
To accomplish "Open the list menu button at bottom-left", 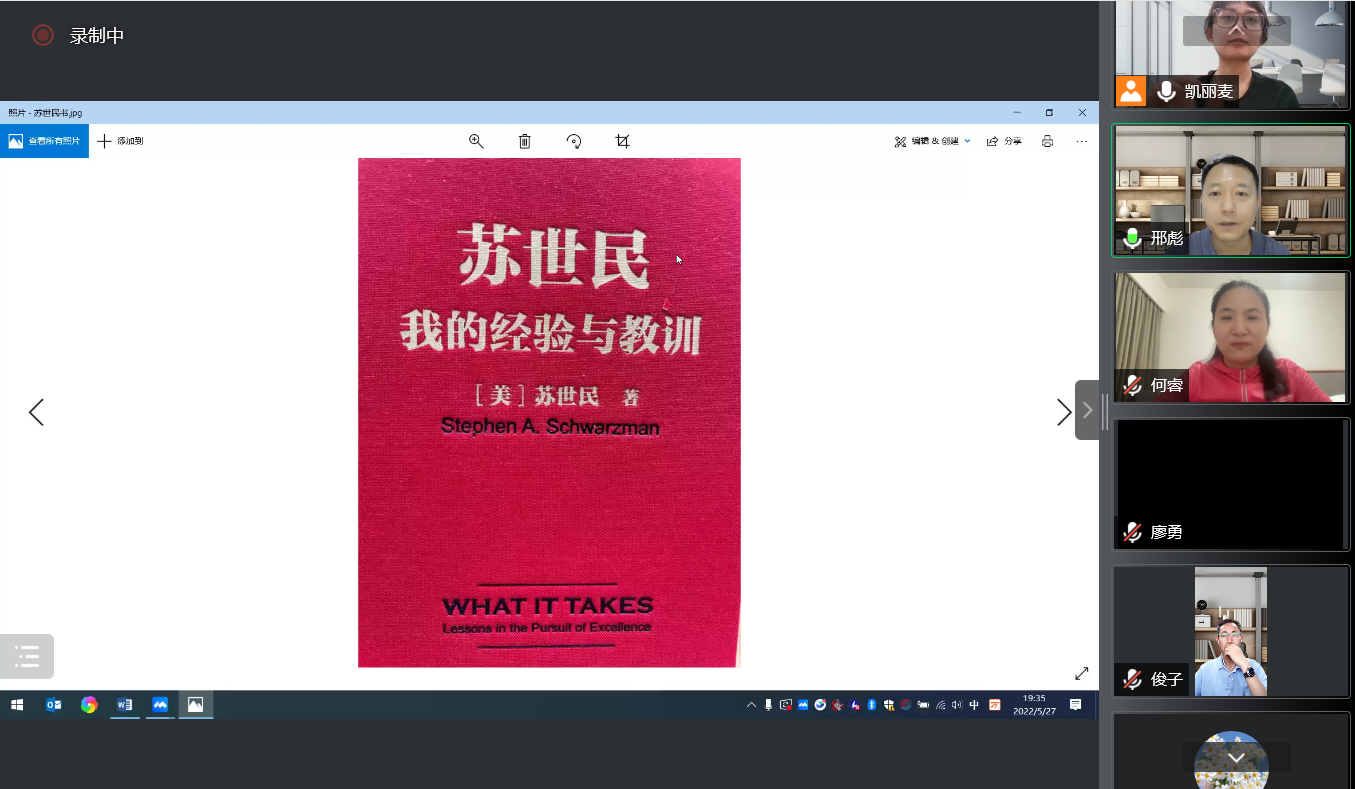I will (x=27, y=656).
